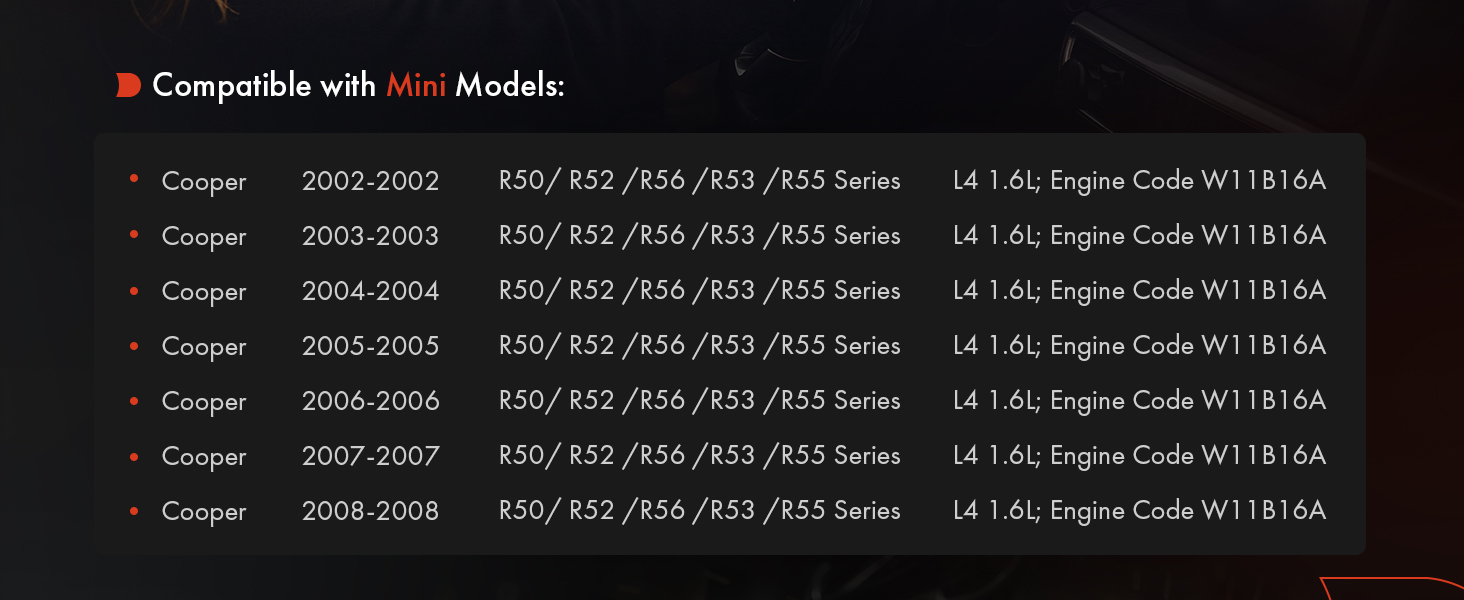Select the 2007-2007 year range
1464x600 pixels.
pos(370,456)
